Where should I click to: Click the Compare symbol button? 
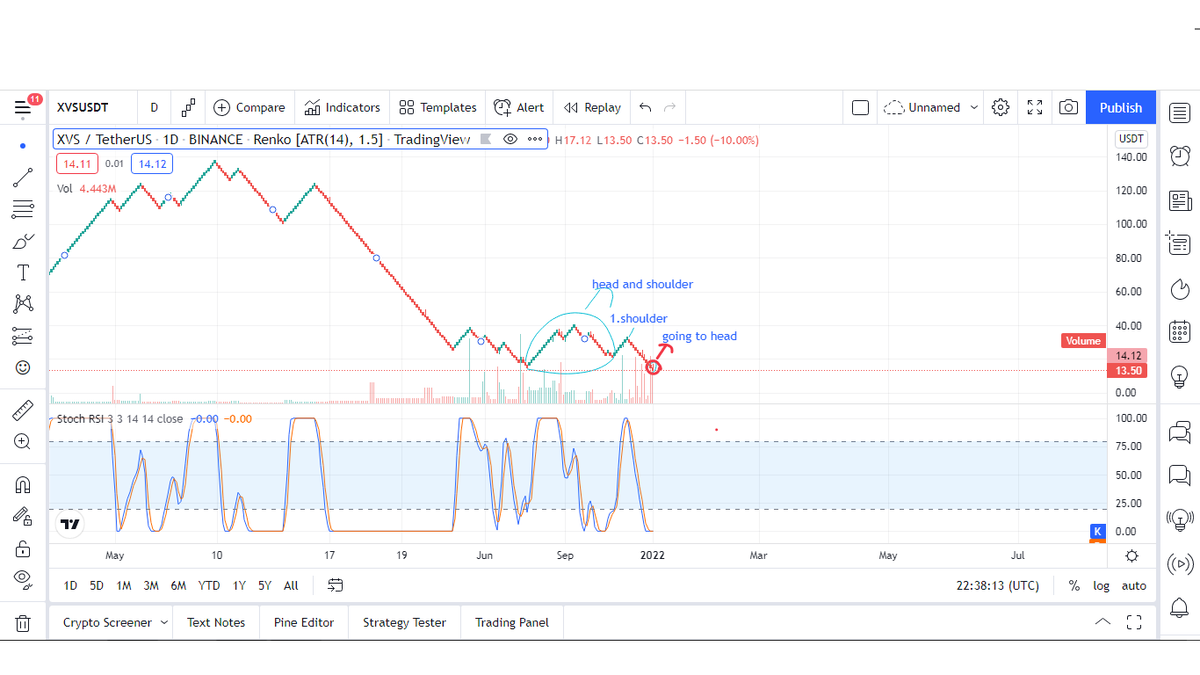pos(248,107)
